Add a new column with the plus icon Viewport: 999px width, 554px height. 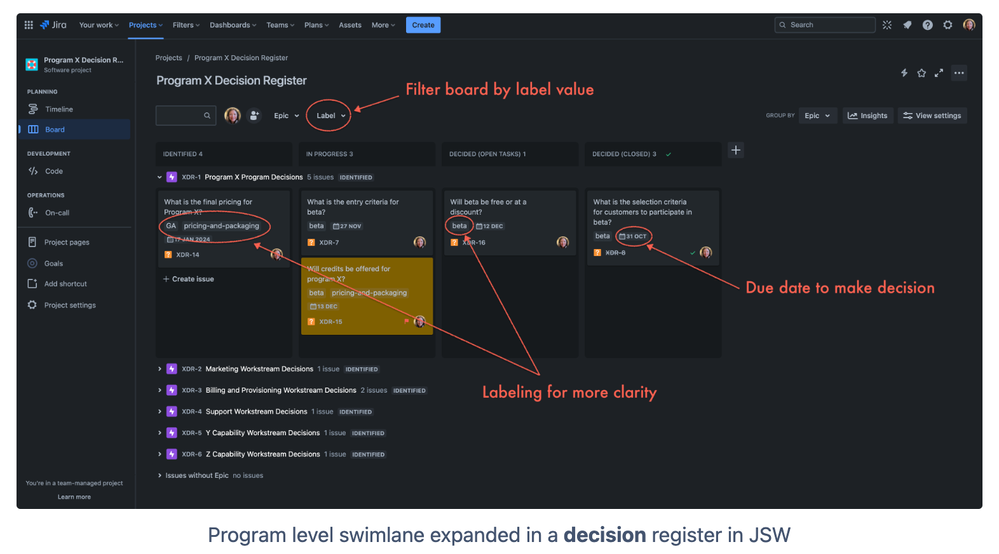(736, 150)
